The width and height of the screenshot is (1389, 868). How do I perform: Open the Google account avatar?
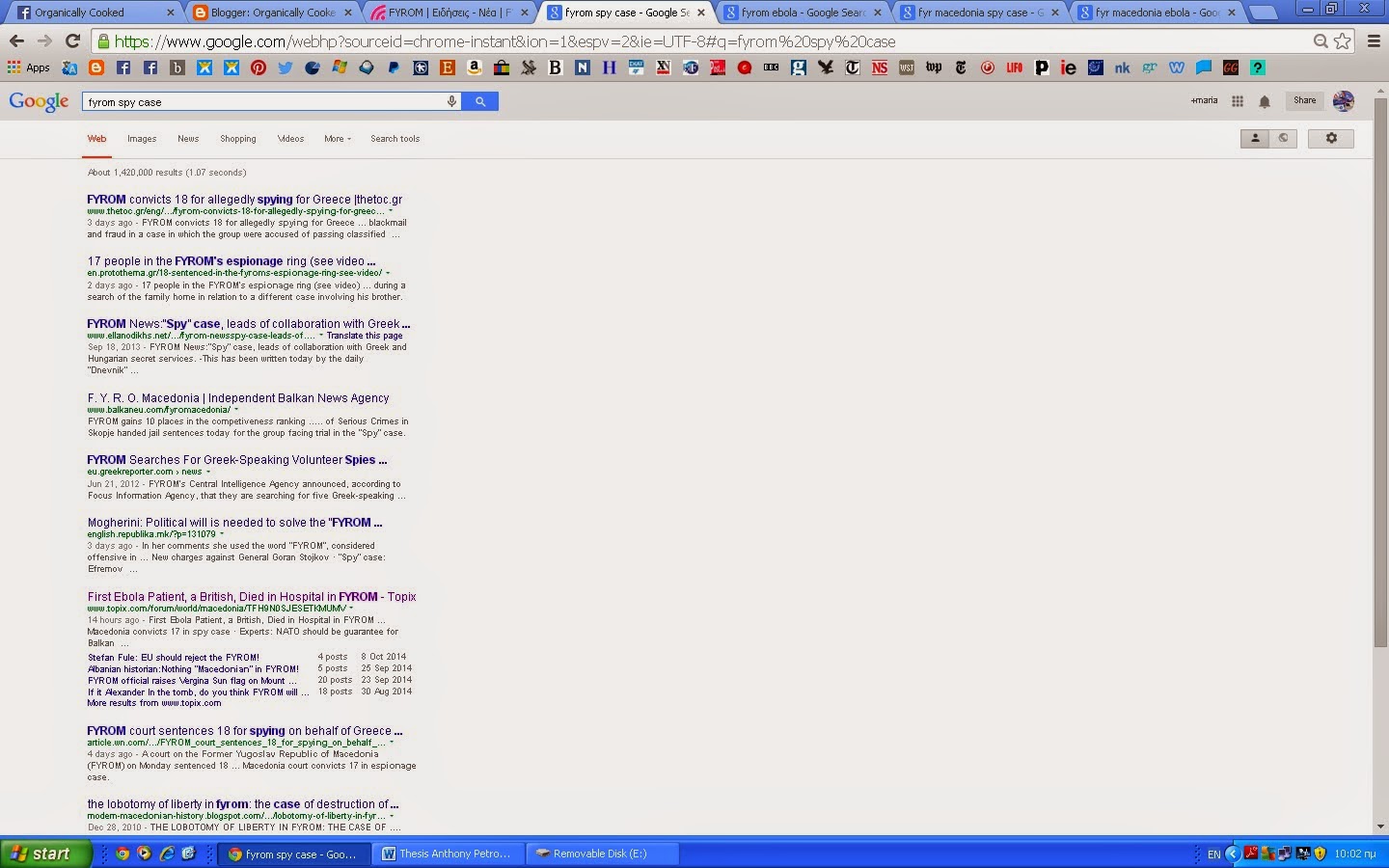coord(1343,101)
